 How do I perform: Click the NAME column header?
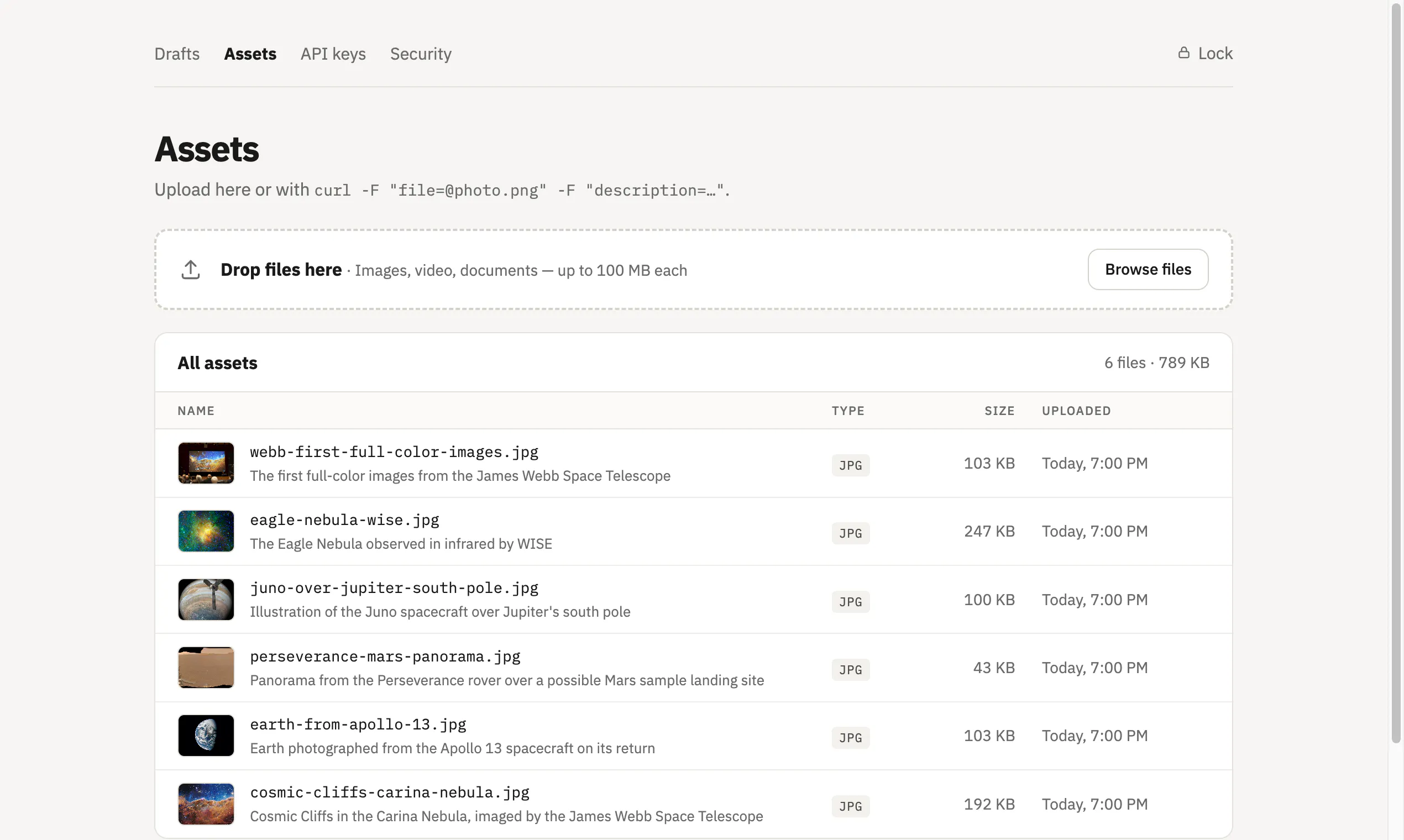coord(196,411)
